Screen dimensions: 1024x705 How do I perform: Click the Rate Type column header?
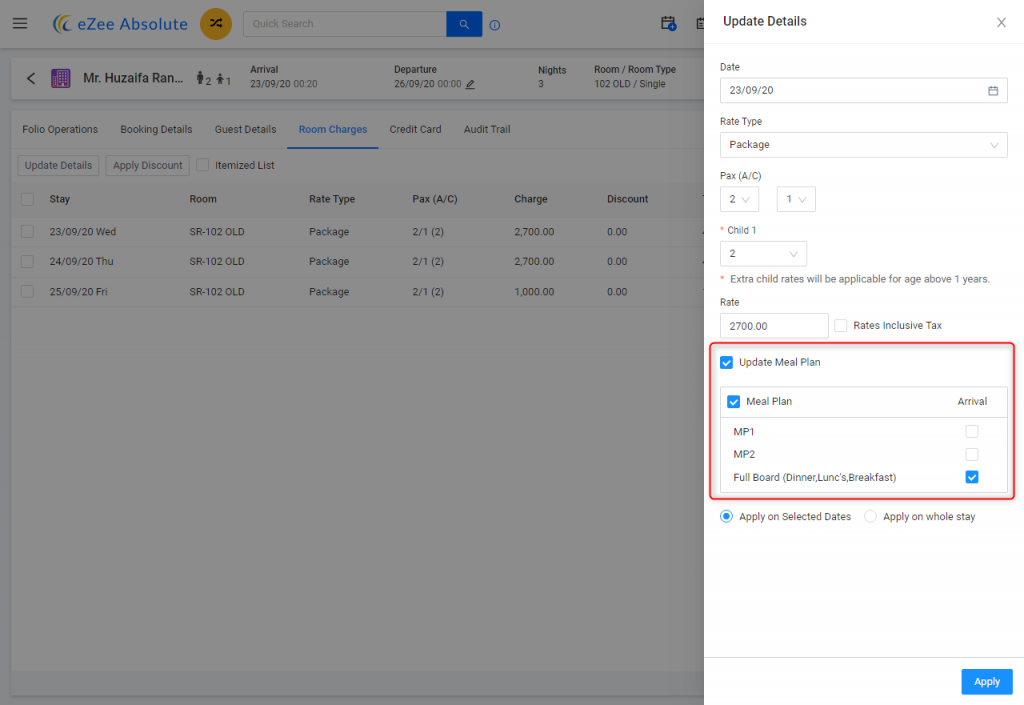point(332,199)
